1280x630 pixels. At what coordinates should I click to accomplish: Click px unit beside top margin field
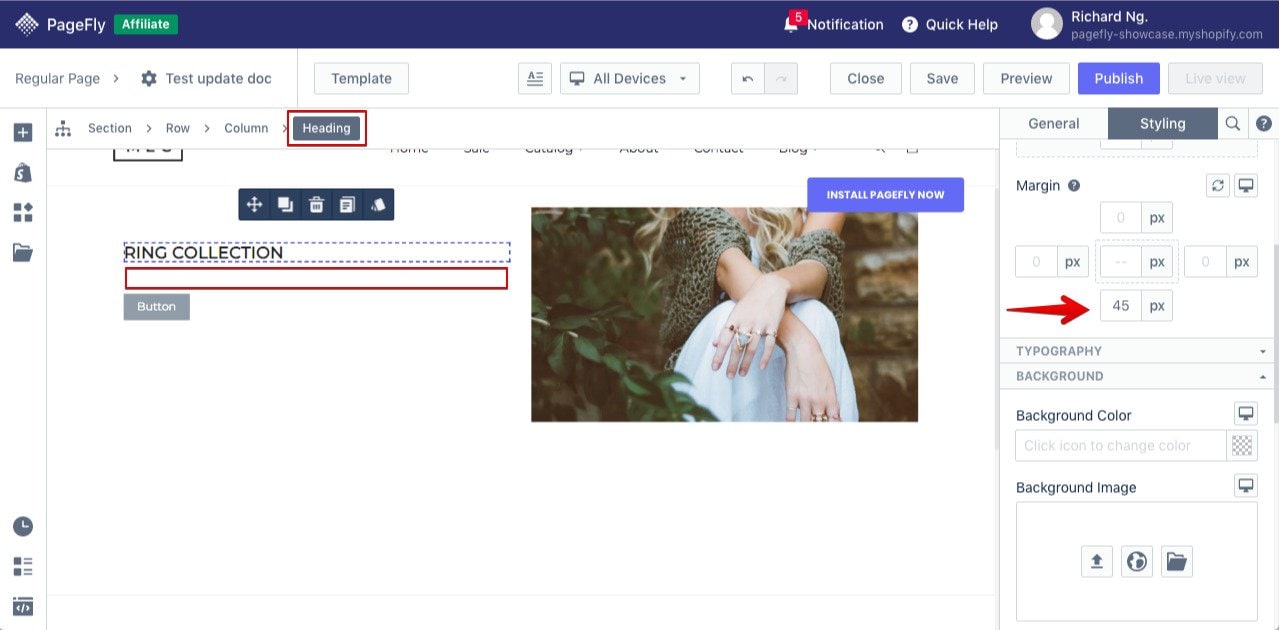point(1157,218)
